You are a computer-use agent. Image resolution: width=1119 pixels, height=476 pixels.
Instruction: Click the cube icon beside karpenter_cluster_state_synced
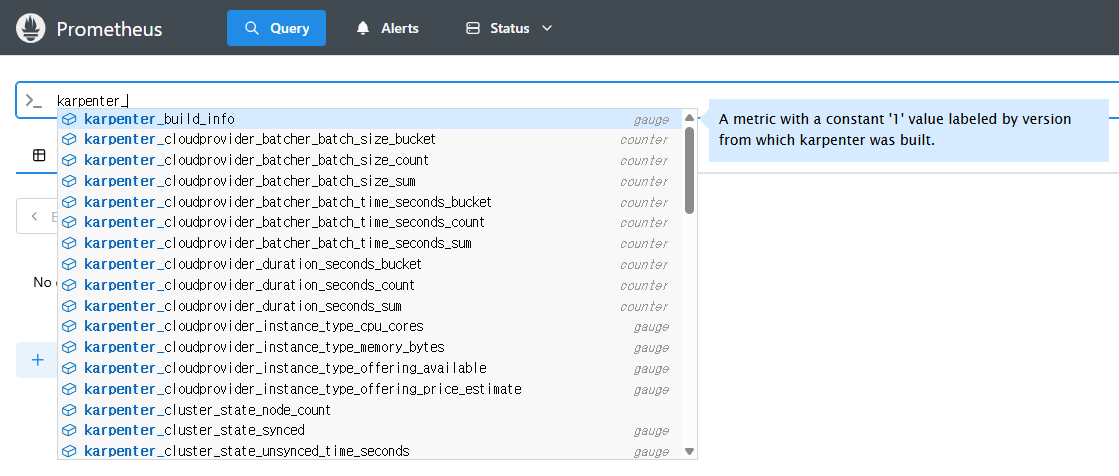tap(70, 431)
